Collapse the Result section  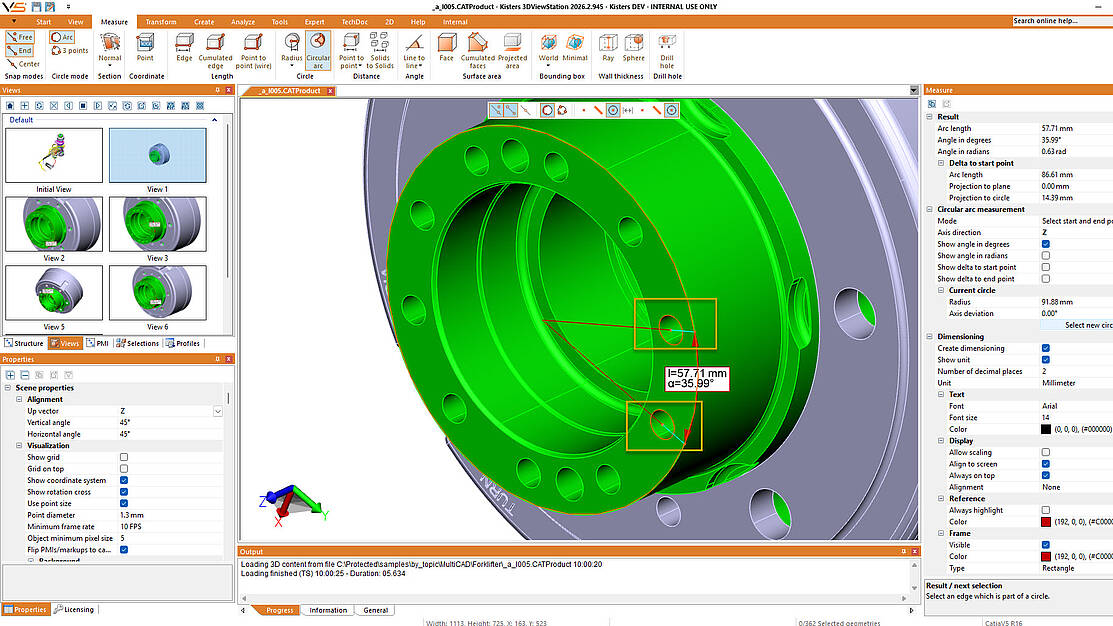(930, 117)
